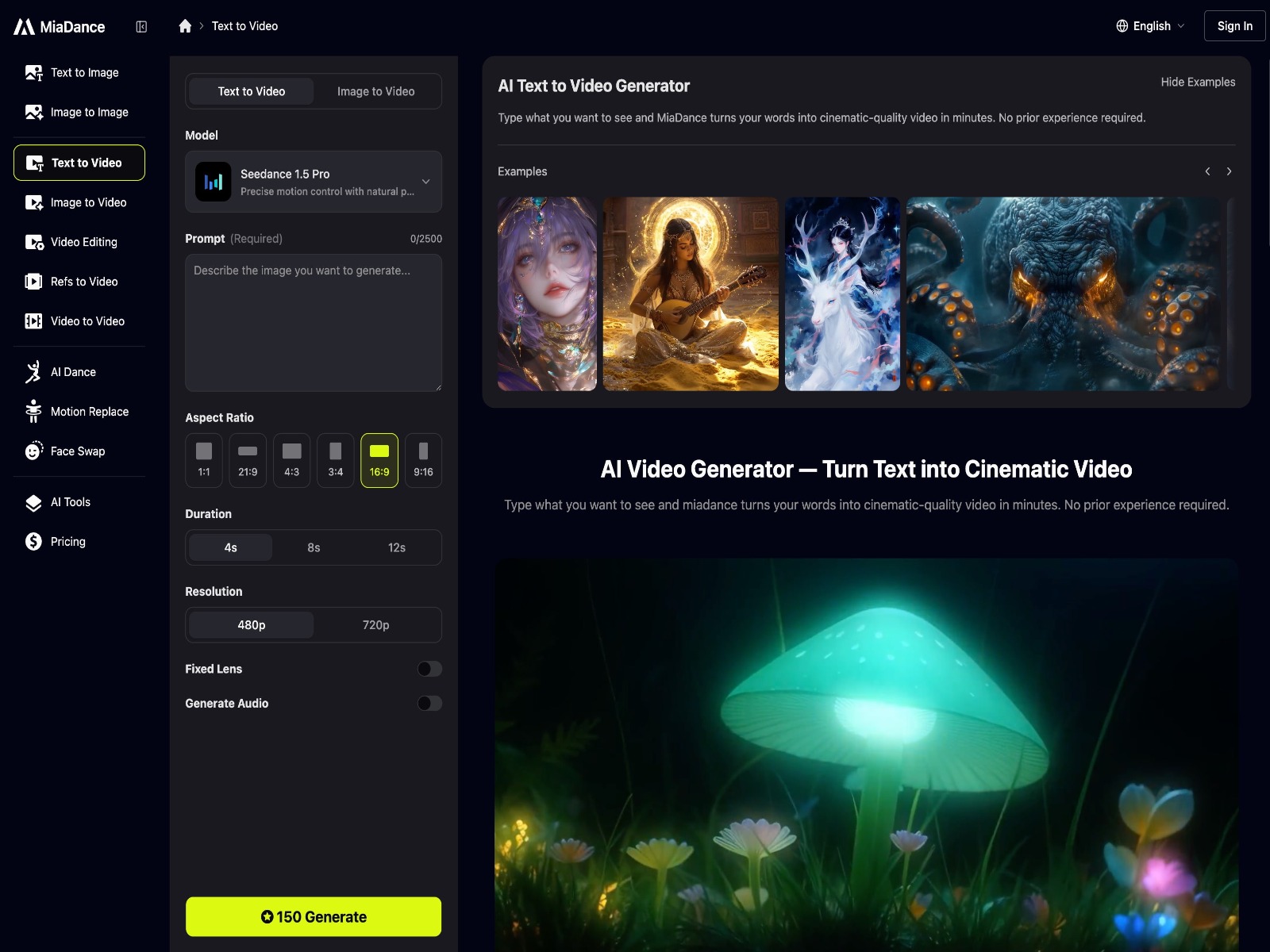Click the Sign In button

[x=1234, y=26]
